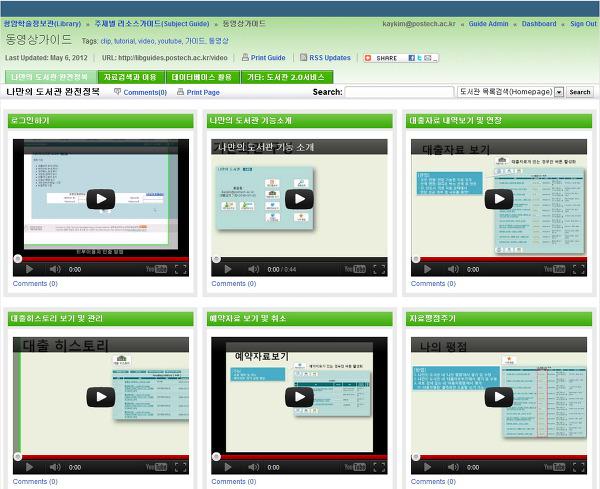This screenshot has width=600, height=489.
Task: Click YouTube logo in 로그인하기 player
Action: point(157,269)
